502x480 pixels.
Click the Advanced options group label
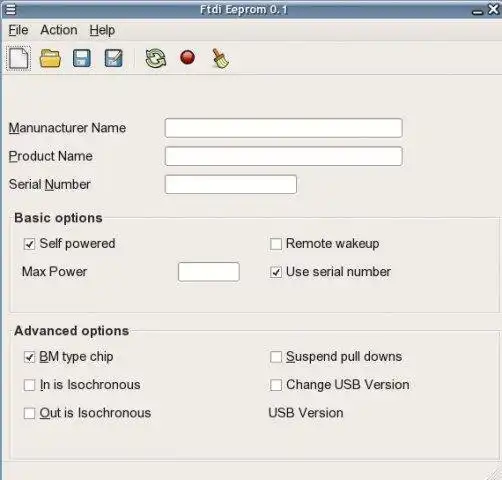[x=72, y=331]
